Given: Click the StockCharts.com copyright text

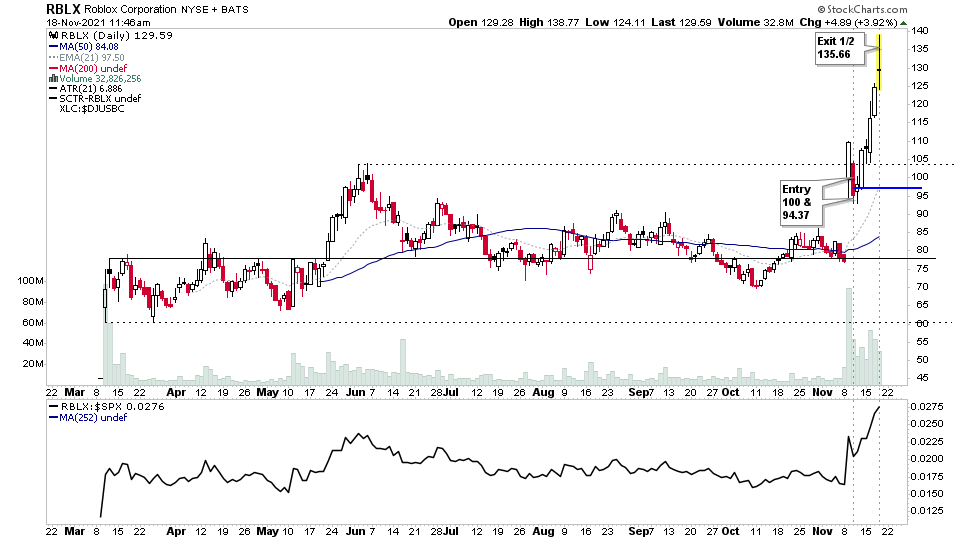Looking at the screenshot, I should coord(863,9).
